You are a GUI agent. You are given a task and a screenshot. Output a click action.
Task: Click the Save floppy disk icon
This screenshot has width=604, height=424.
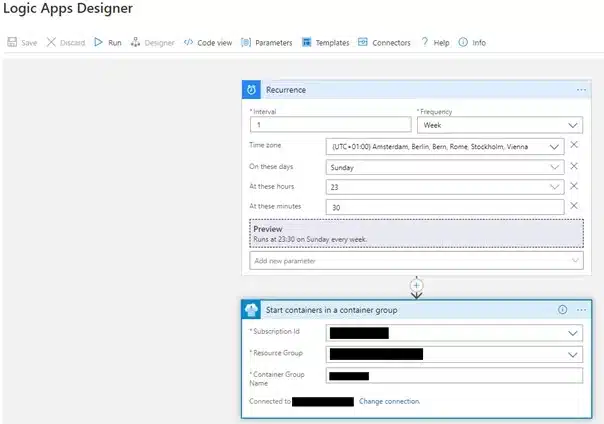pos(12,42)
